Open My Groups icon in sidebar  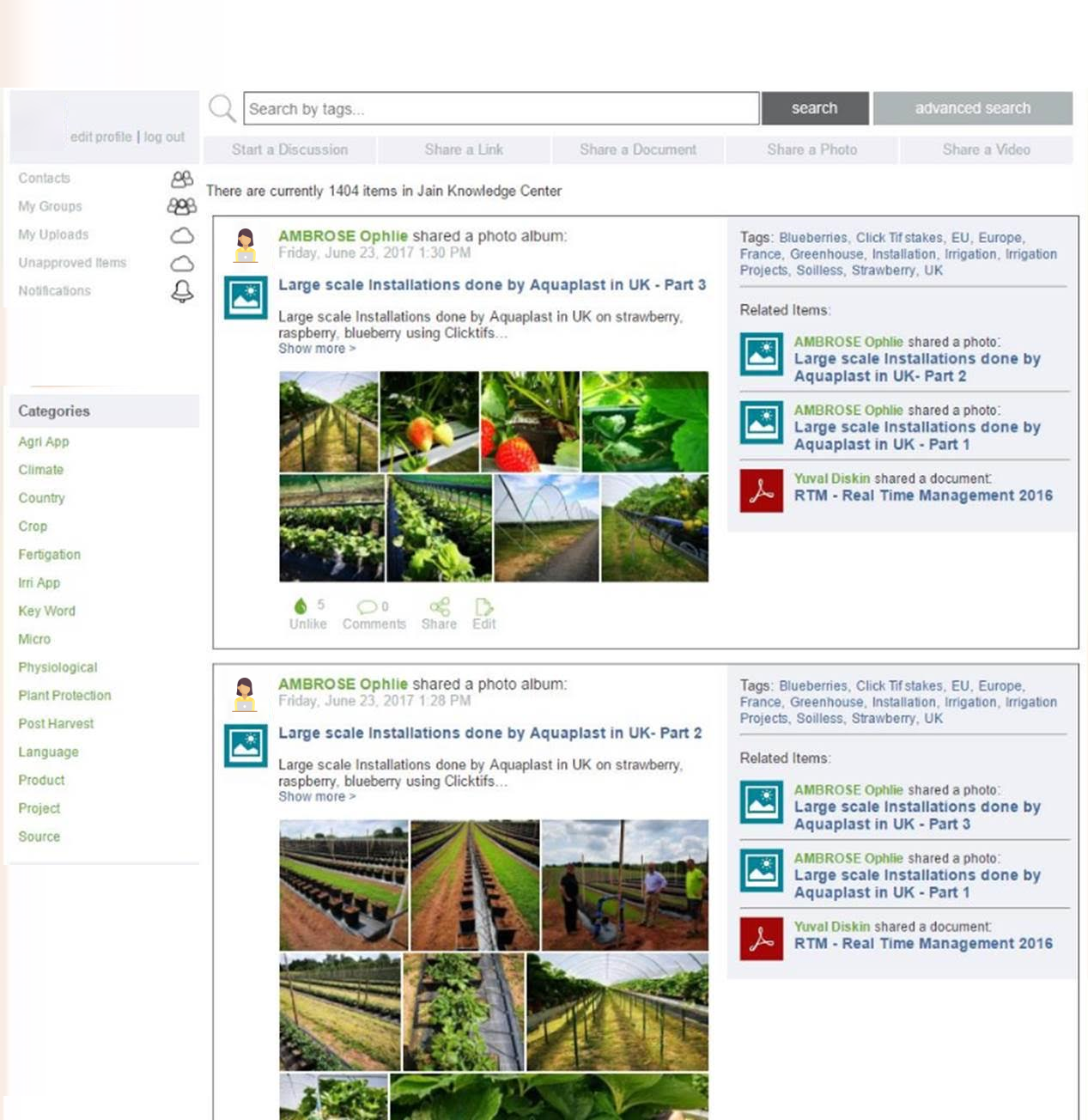coord(181,207)
